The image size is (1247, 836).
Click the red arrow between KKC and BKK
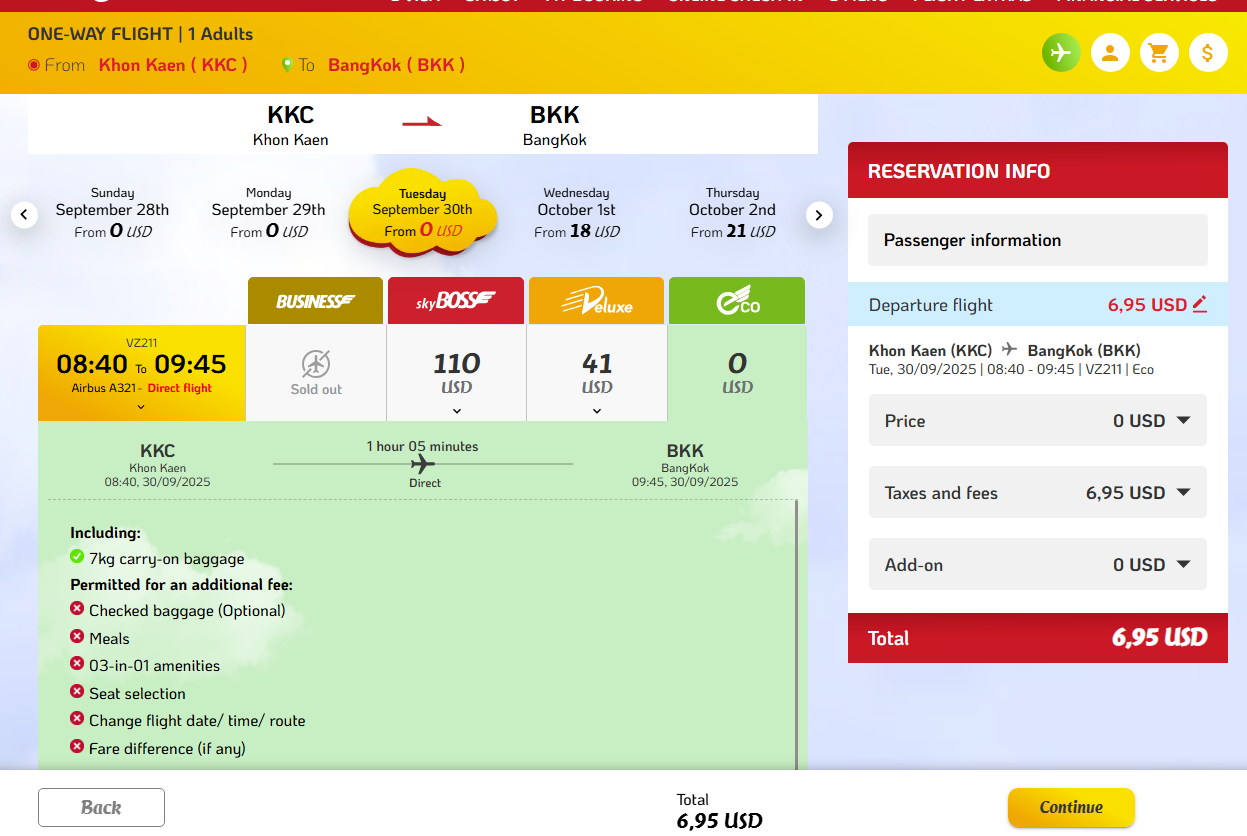422,123
